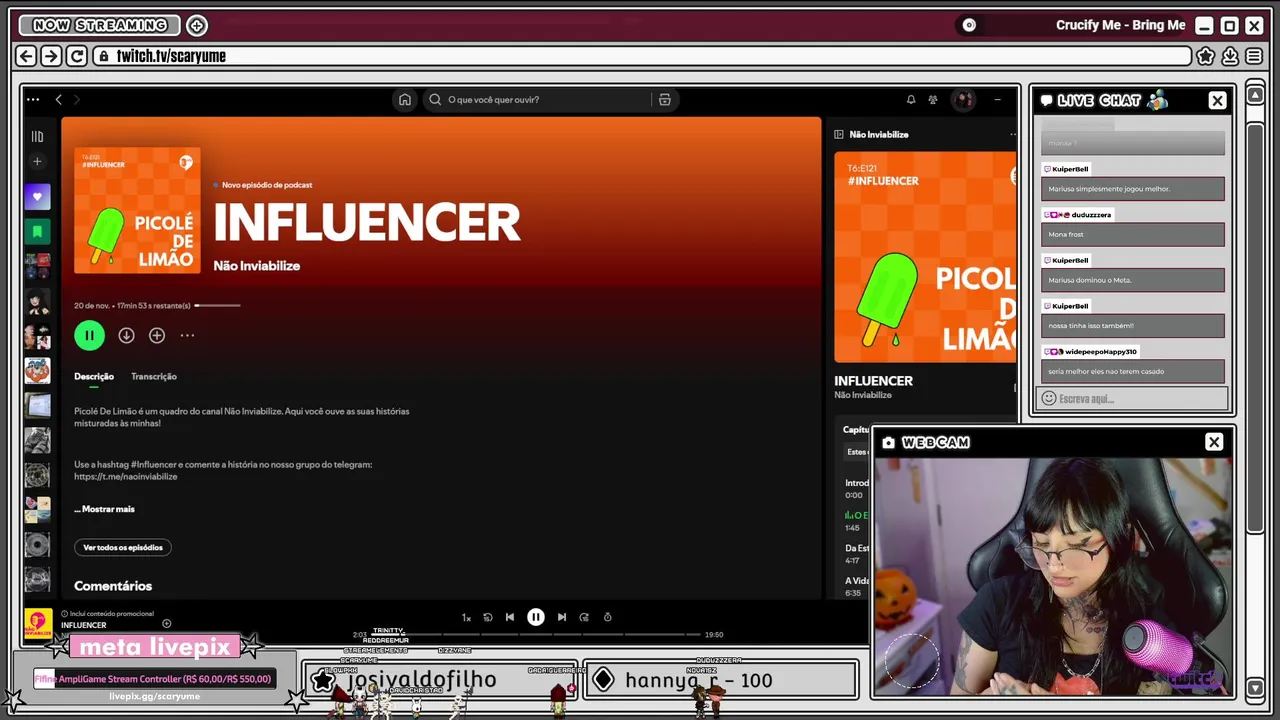Expand description with Mostrar mais
This screenshot has height=720, width=1280.
tap(104, 509)
